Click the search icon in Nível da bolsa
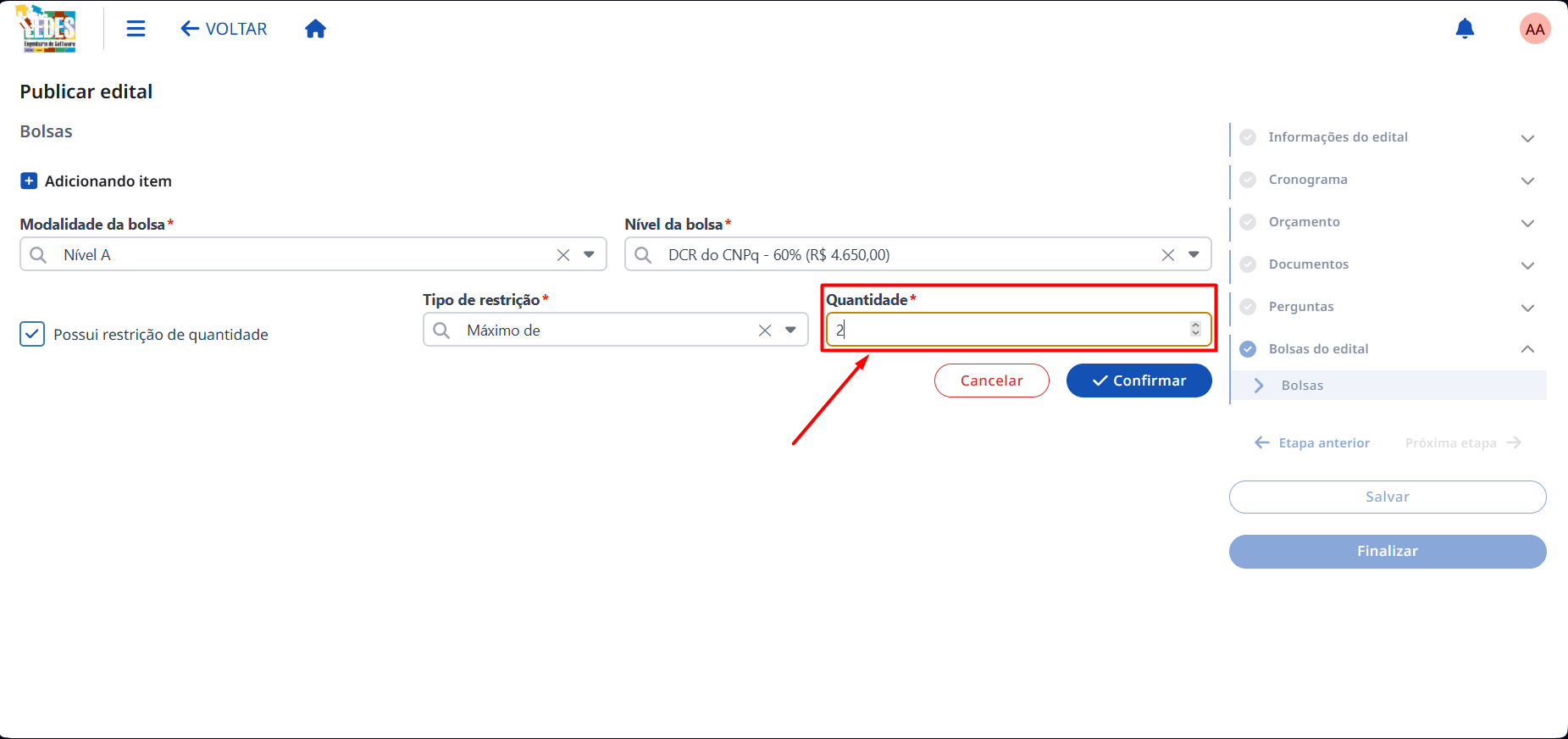Viewport: 1568px width, 739px height. coord(643,255)
